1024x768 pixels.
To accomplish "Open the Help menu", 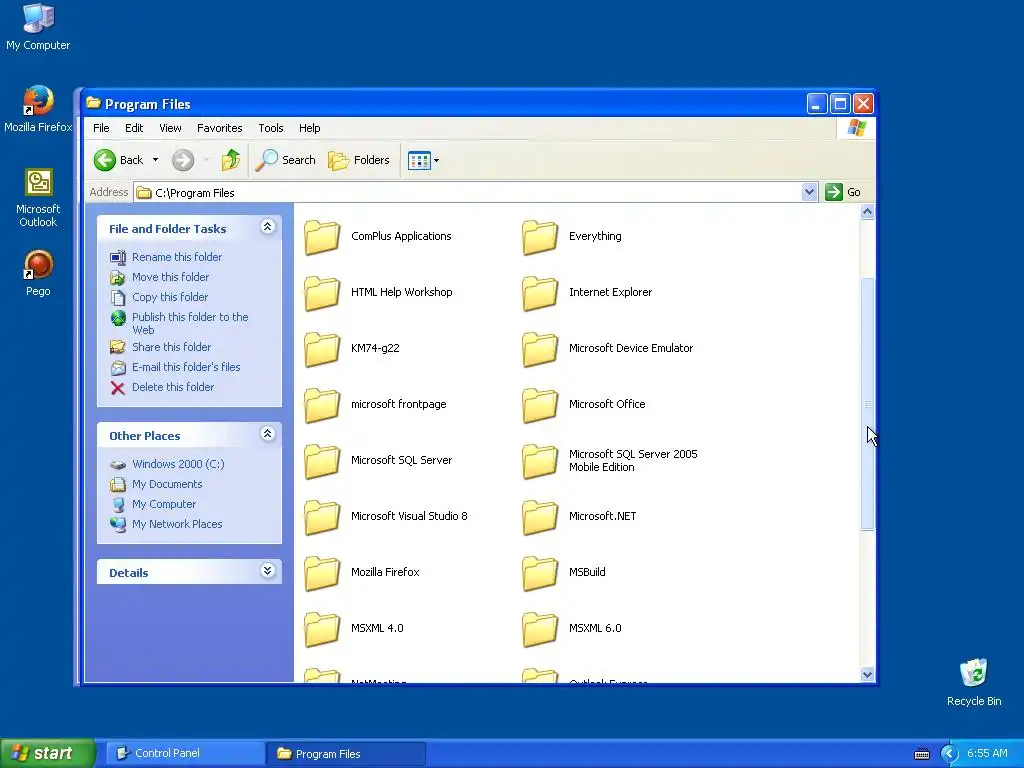I will click(x=310, y=128).
